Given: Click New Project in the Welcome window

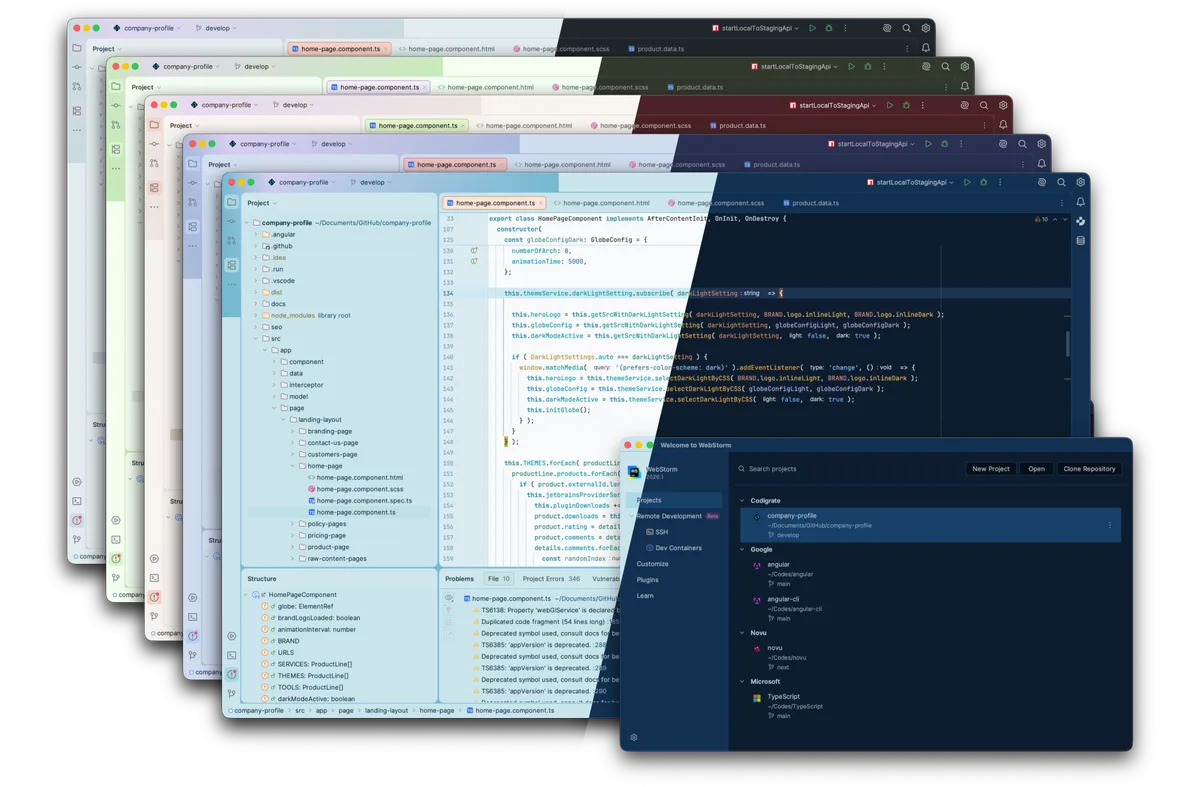Looking at the screenshot, I should tap(991, 469).
